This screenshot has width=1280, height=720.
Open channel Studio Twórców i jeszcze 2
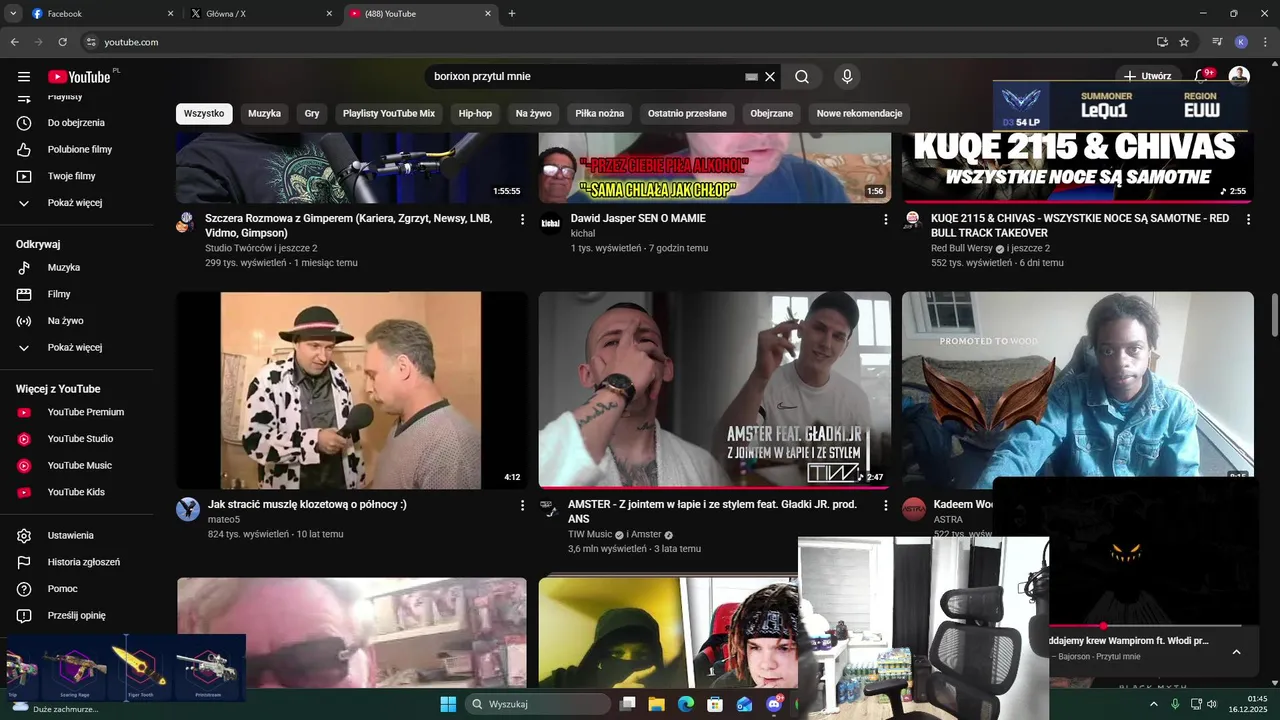click(261, 248)
